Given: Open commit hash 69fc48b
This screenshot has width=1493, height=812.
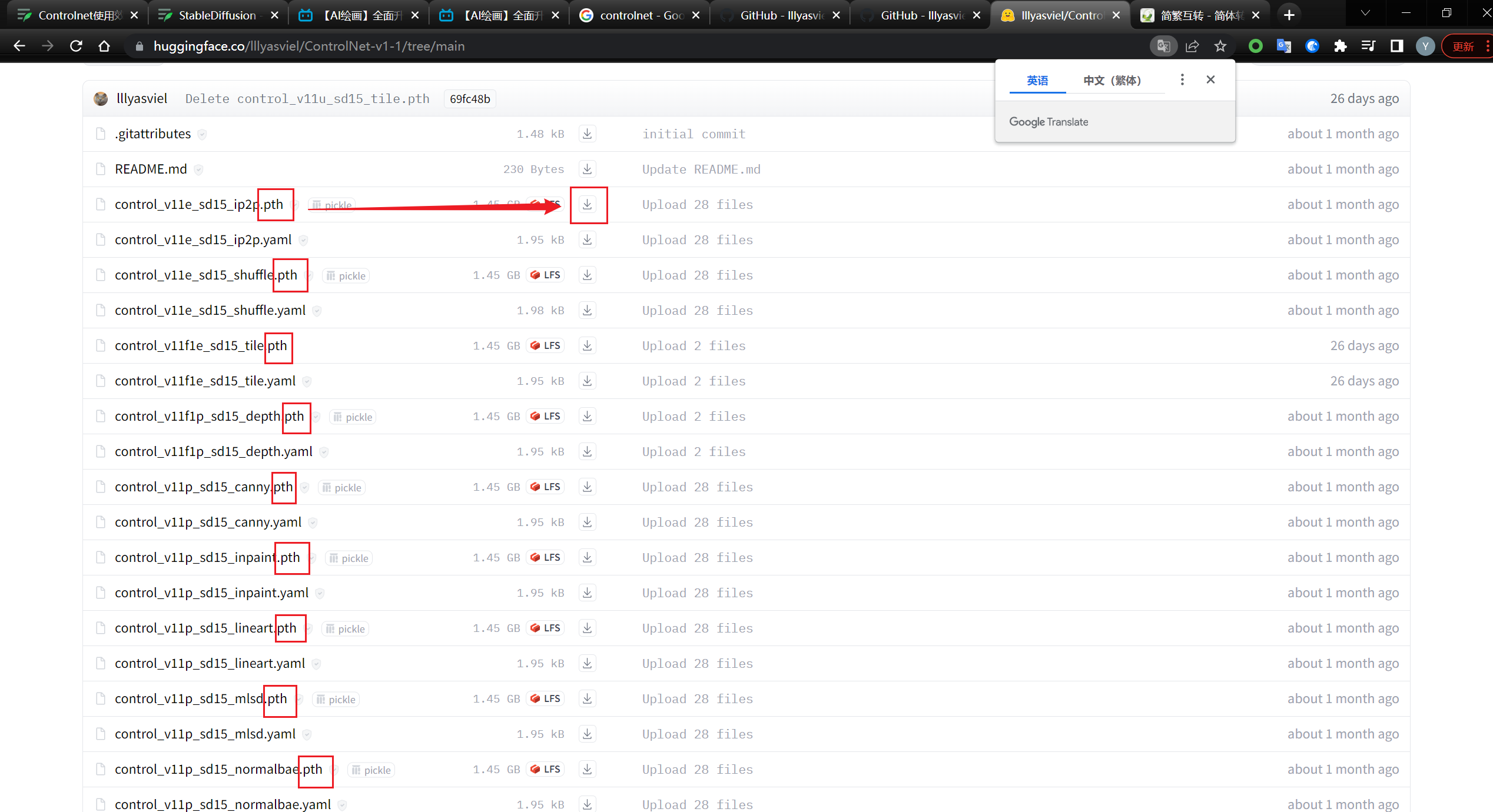Looking at the screenshot, I should tap(470, 99).
